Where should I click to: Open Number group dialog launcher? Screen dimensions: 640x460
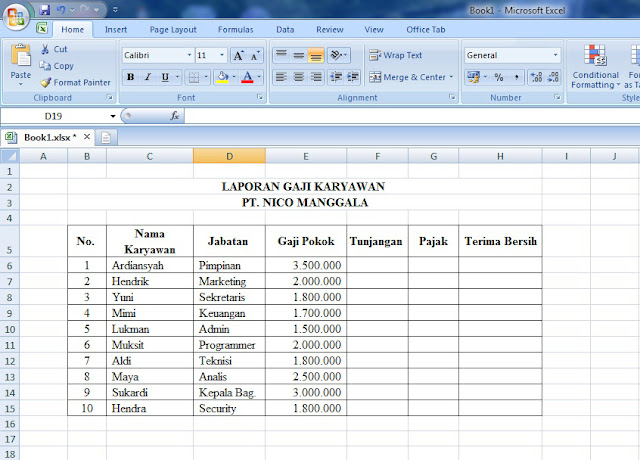(557, 97)
